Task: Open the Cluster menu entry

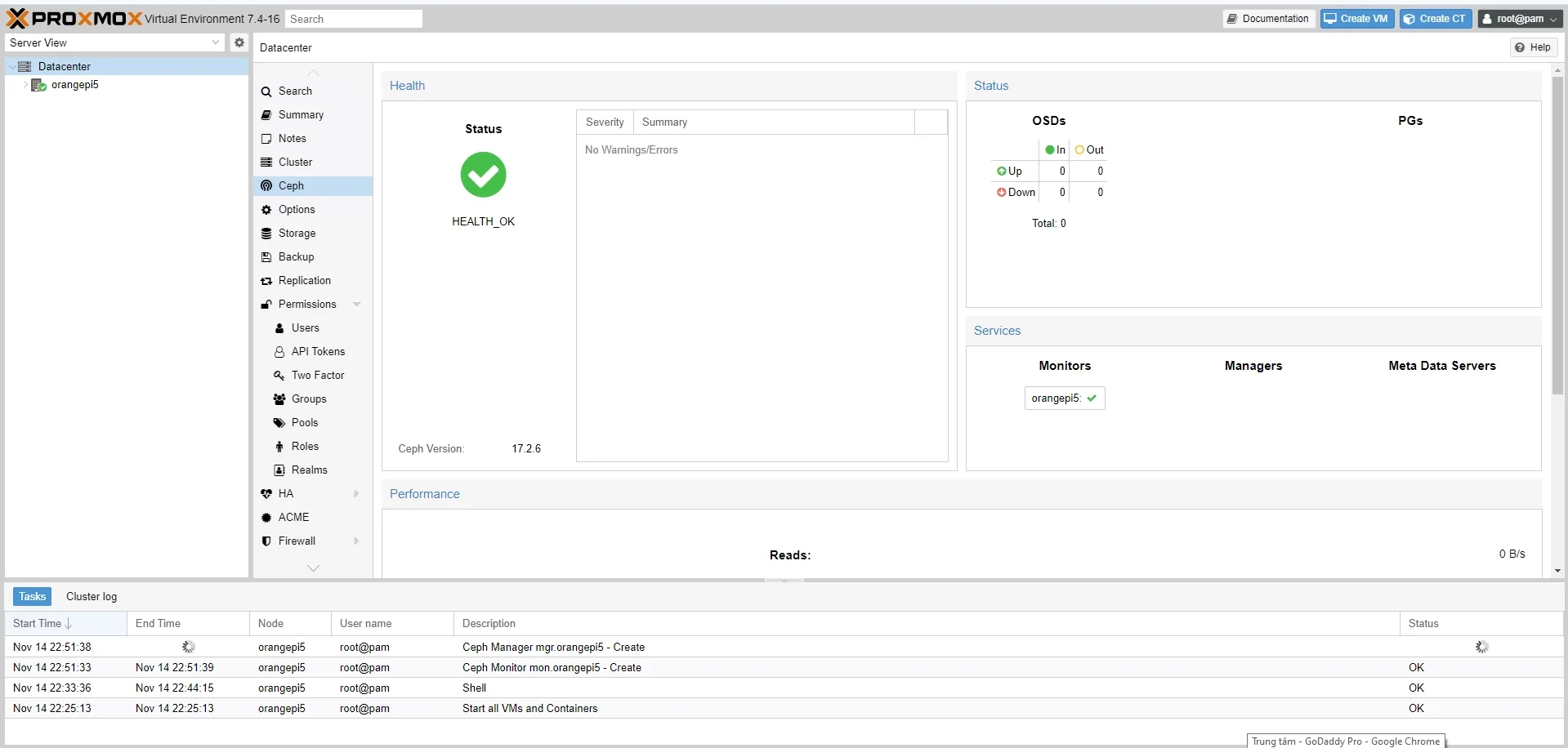Action: pyautogui.click(x=313, y=163)
